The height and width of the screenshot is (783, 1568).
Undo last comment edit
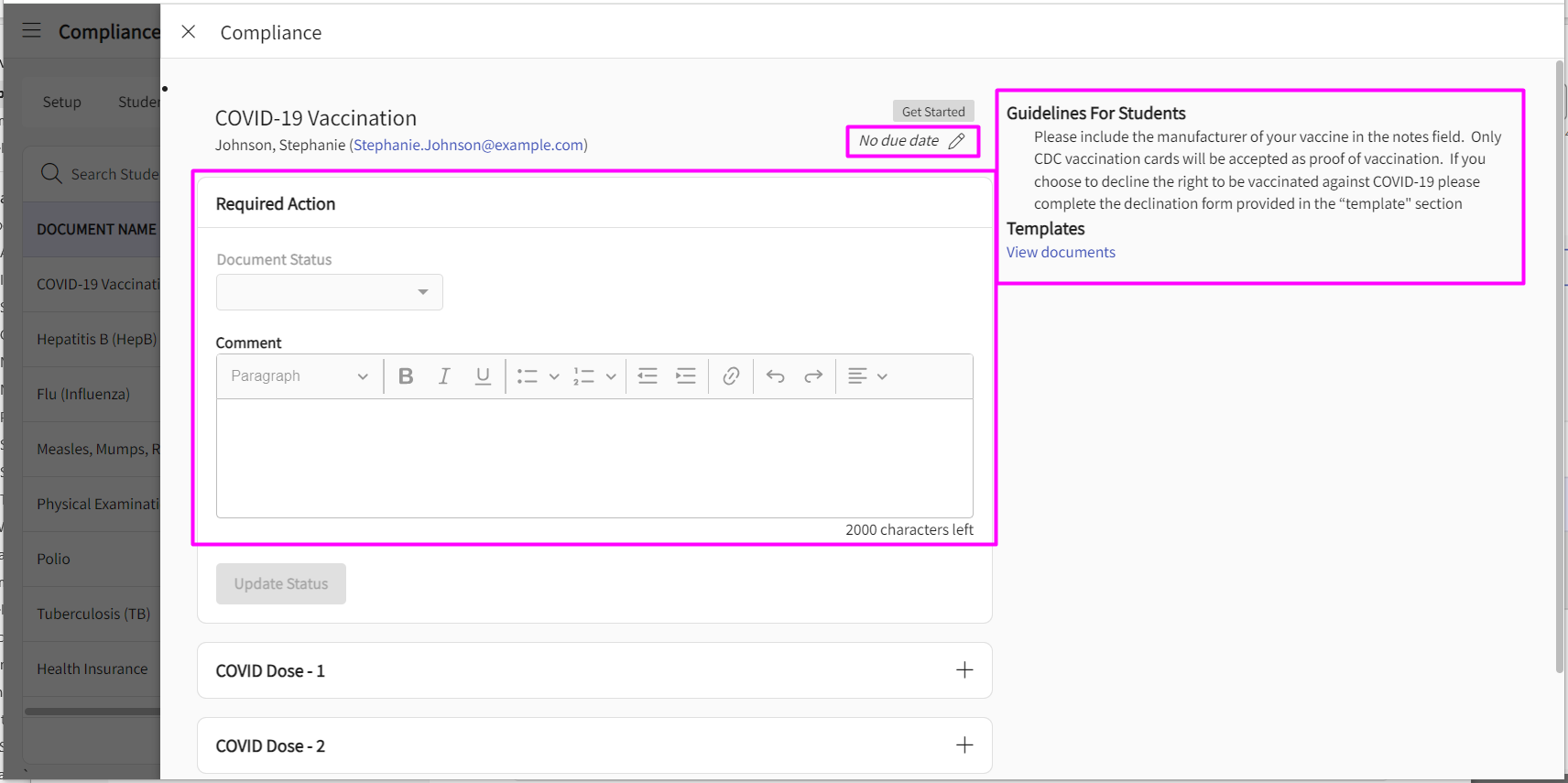776,376
